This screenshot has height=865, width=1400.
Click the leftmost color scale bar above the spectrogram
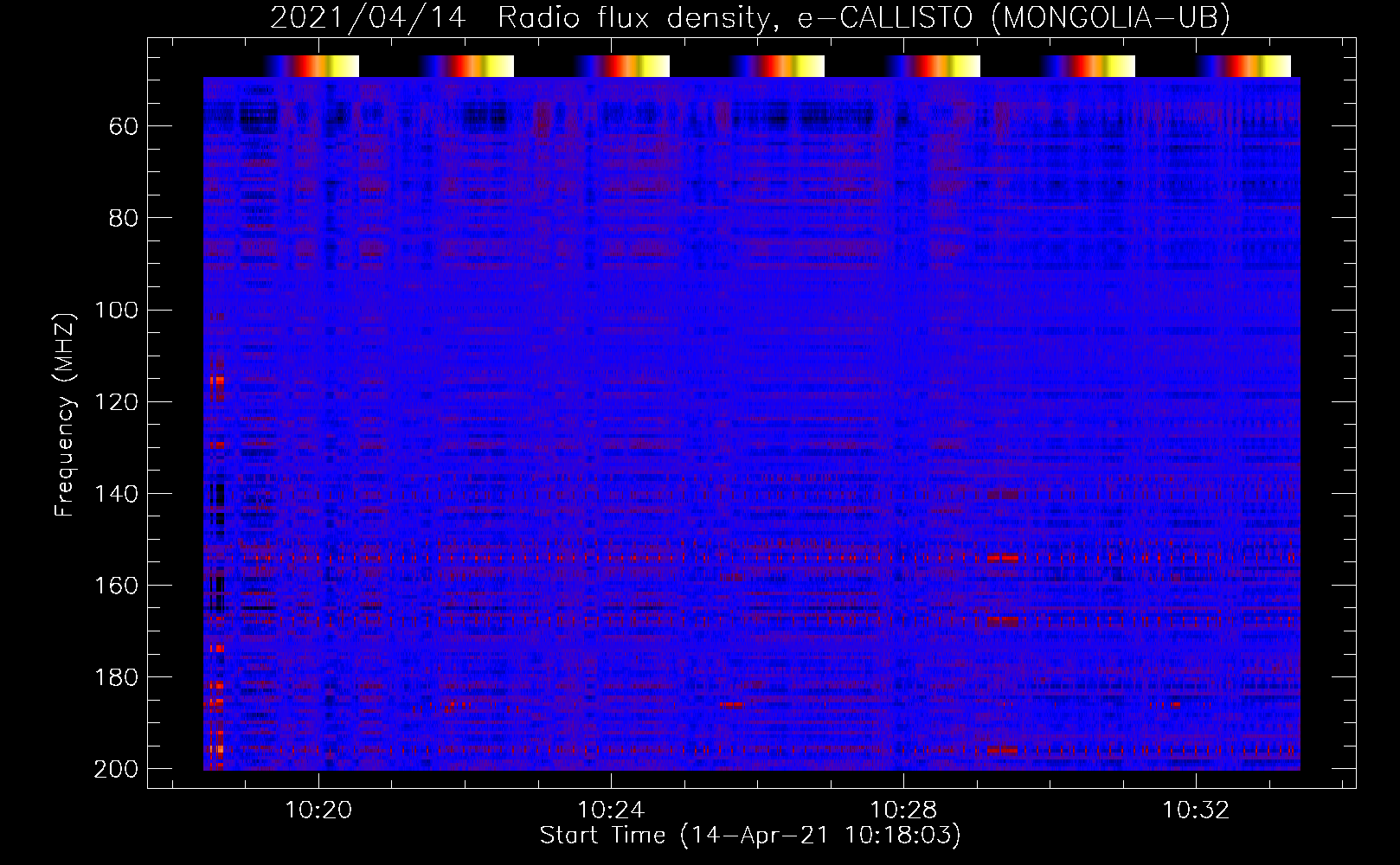[311, 66]
